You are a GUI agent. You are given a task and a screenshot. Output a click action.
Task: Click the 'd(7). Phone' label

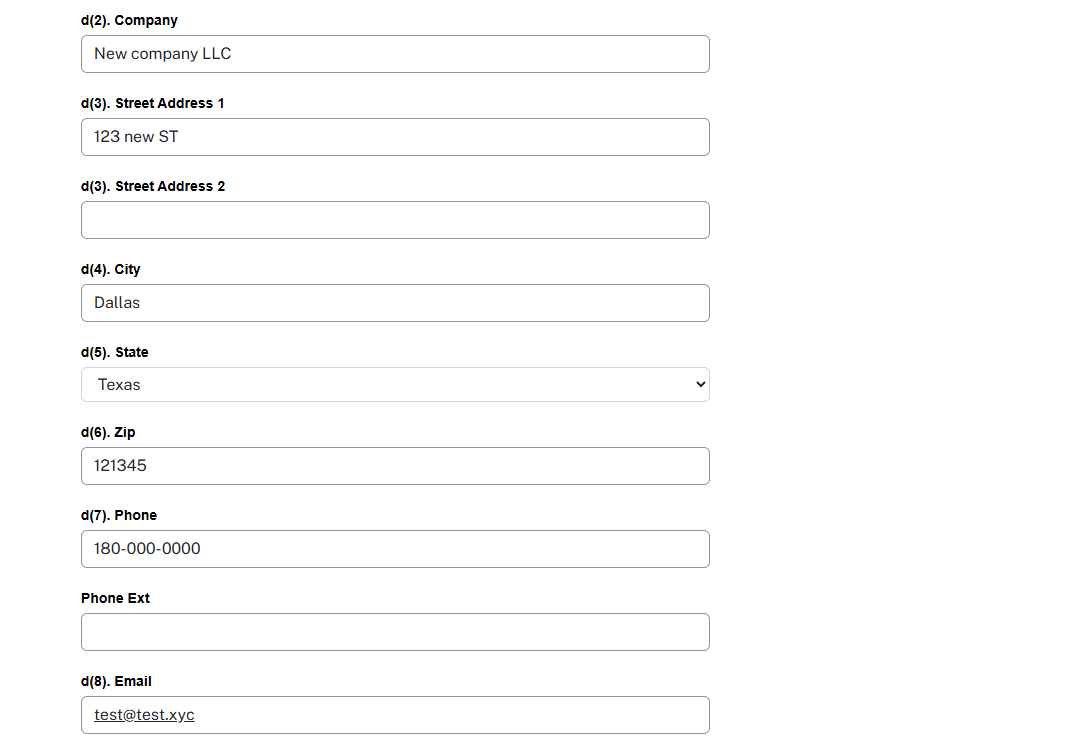(x=119, y=515)
